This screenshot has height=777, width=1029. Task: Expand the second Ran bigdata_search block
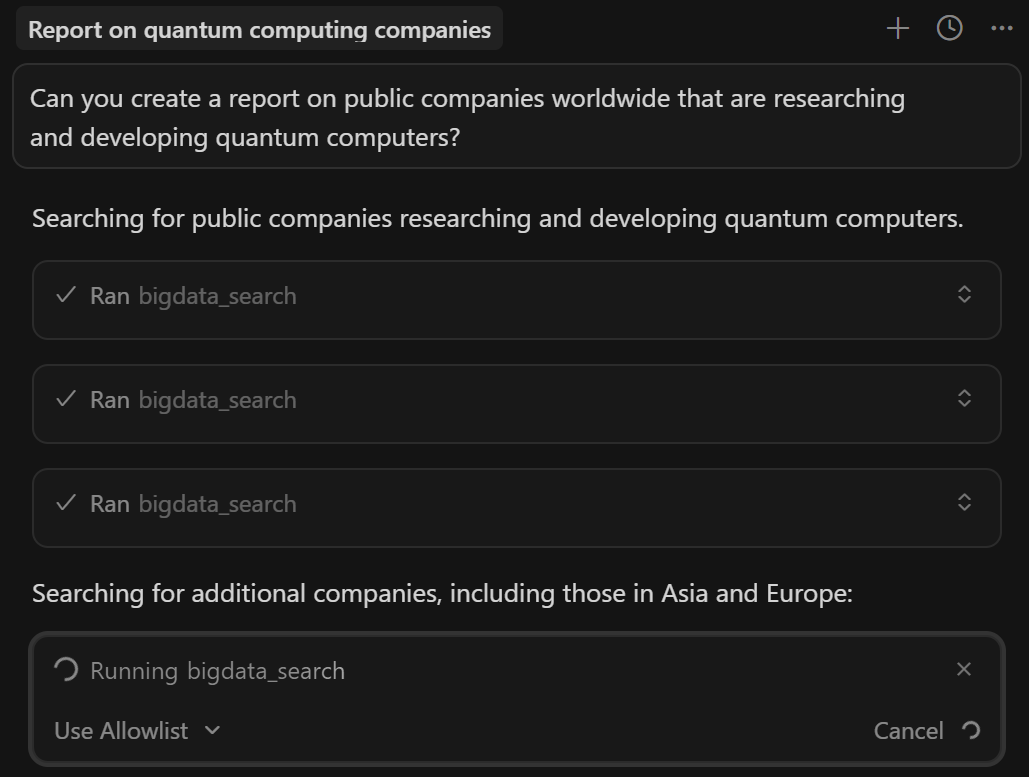pyautogui.click(x=964, y=397)
